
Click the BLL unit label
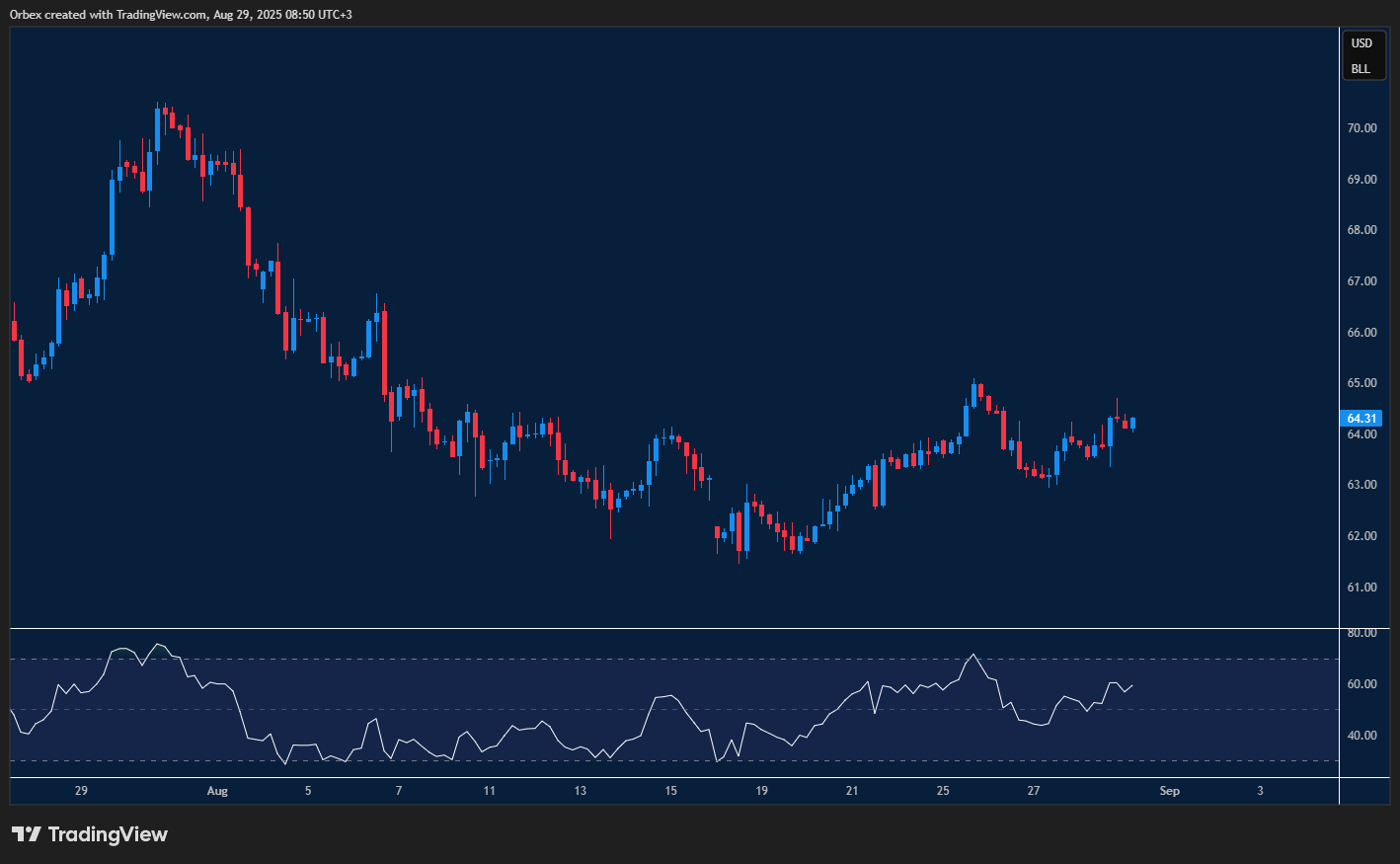1361,69
